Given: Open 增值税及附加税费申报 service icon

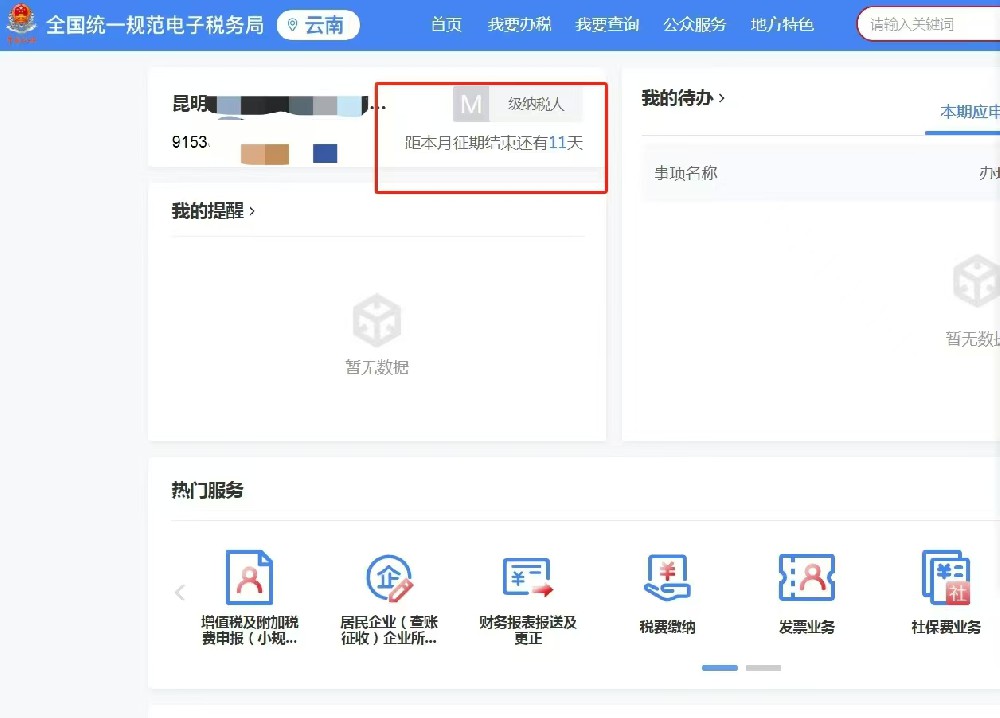Looking at the screenshot, I should pos(249,578).
